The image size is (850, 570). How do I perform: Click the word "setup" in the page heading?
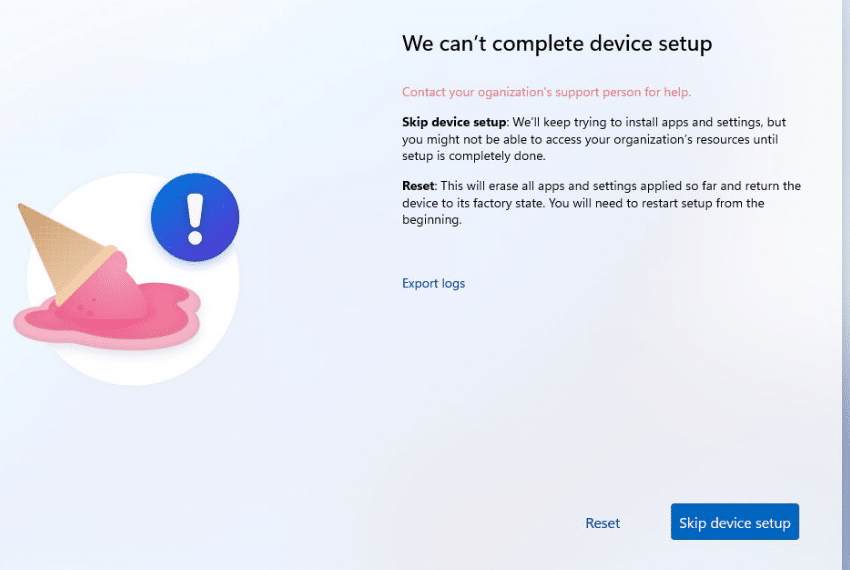pos(685,44)
